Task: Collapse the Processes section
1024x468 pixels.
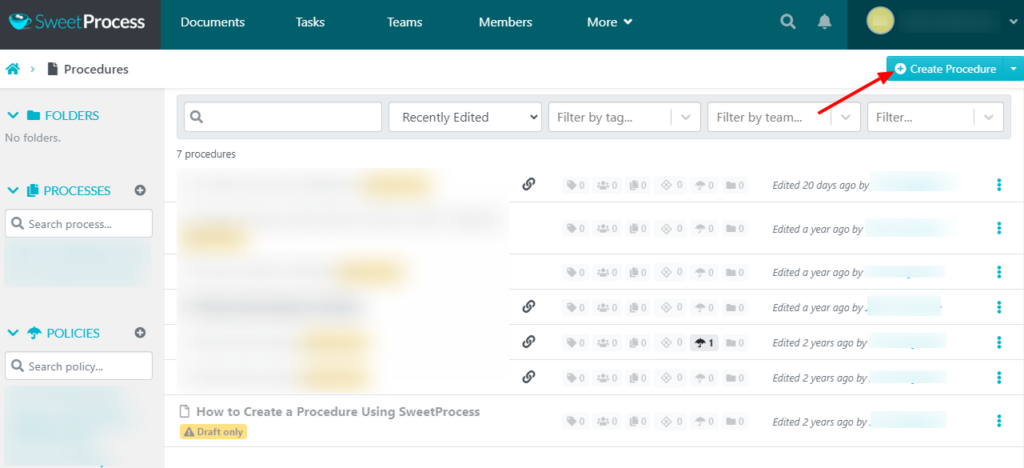Action: 13,190
